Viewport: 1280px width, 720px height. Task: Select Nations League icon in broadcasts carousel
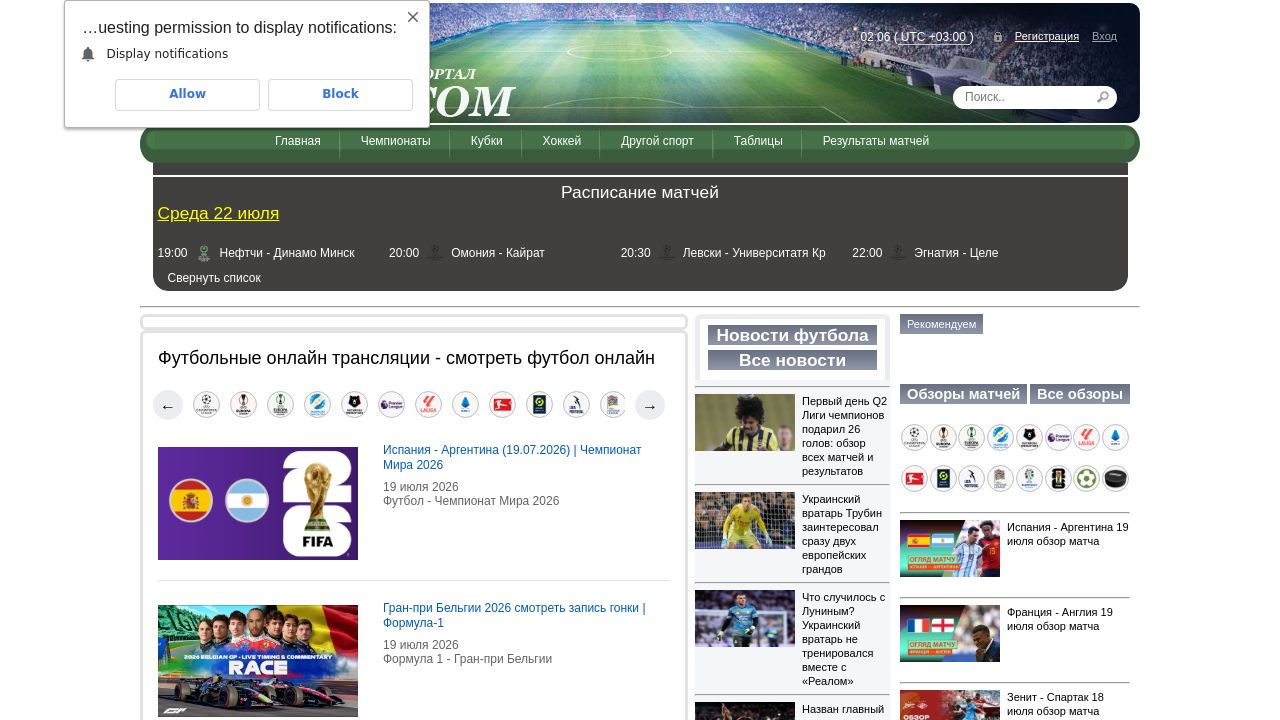click(613, 404)
